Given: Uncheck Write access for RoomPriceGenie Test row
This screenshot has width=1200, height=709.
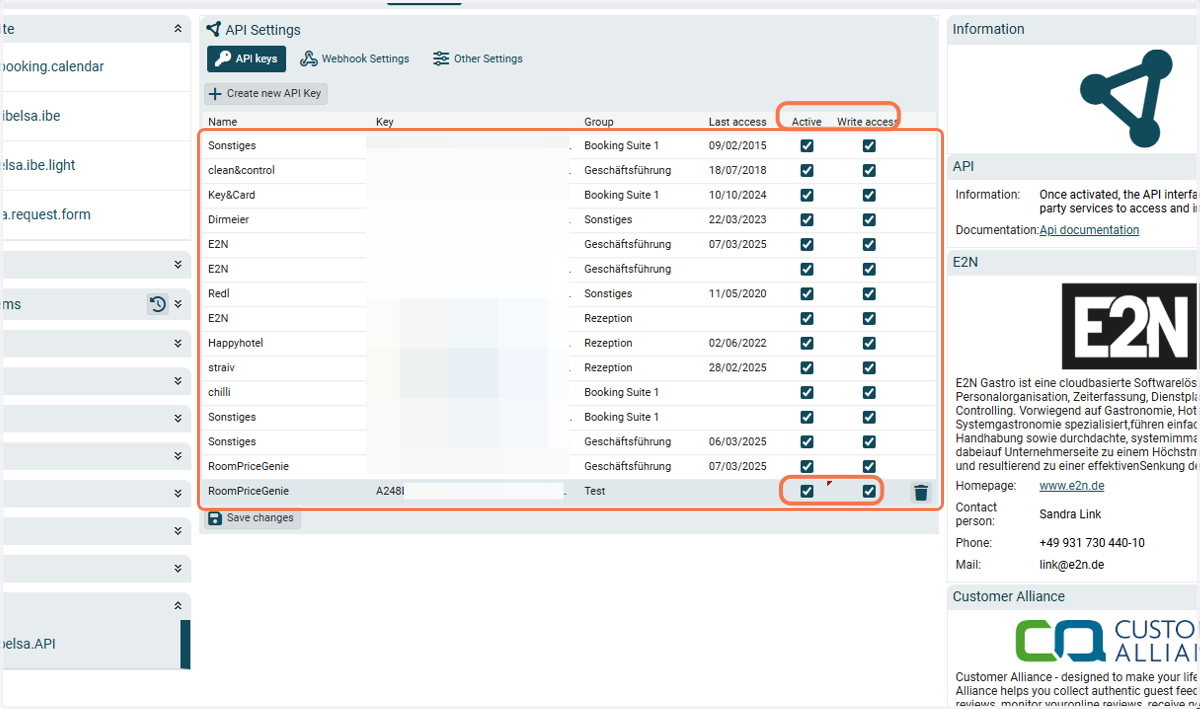Looking at the screenshot, I should tap(869, 491).
